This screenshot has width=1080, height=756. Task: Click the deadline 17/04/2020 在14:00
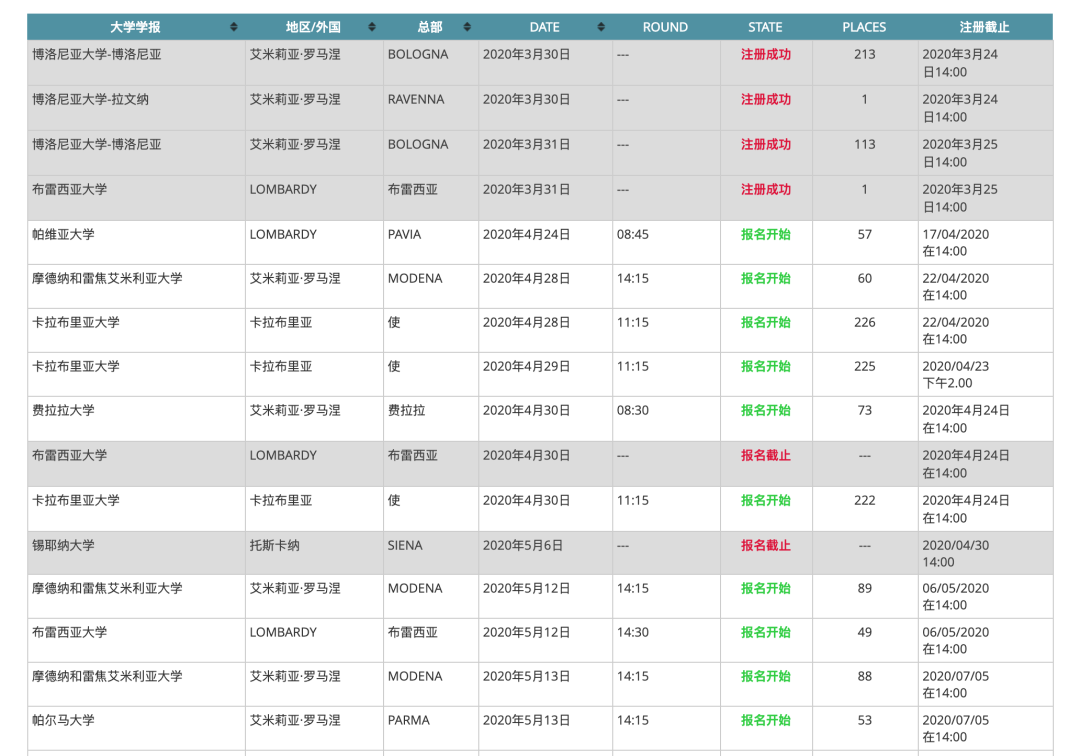click(955, 242)
